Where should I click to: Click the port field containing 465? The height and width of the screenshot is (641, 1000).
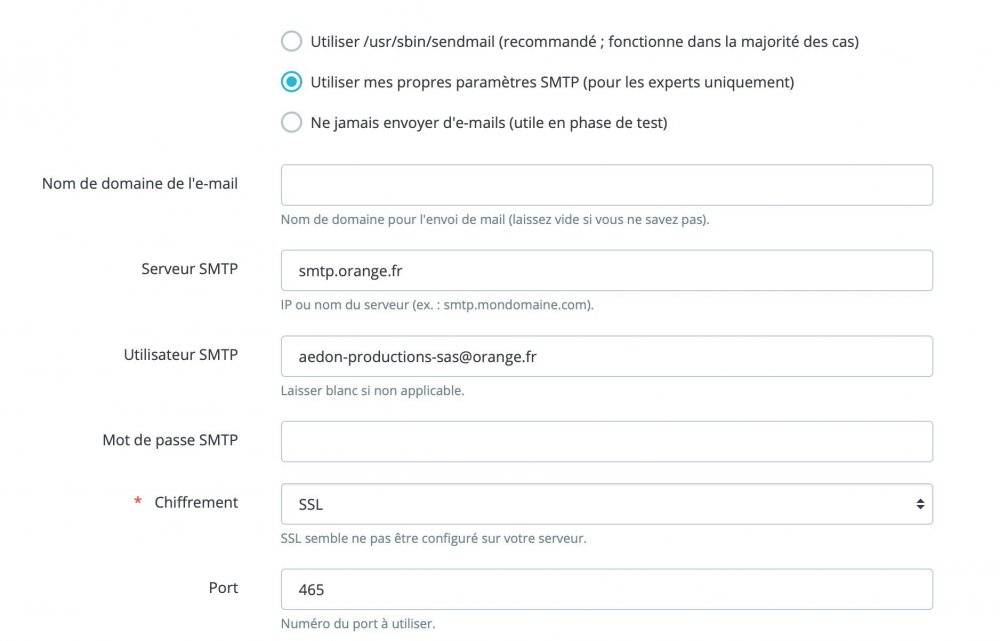606,590
